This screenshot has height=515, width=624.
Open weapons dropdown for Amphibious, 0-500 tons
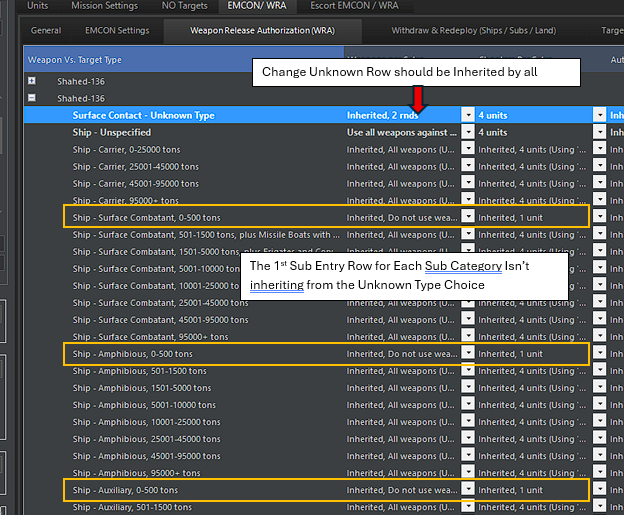pyautogui.click(x=468, y=353)
